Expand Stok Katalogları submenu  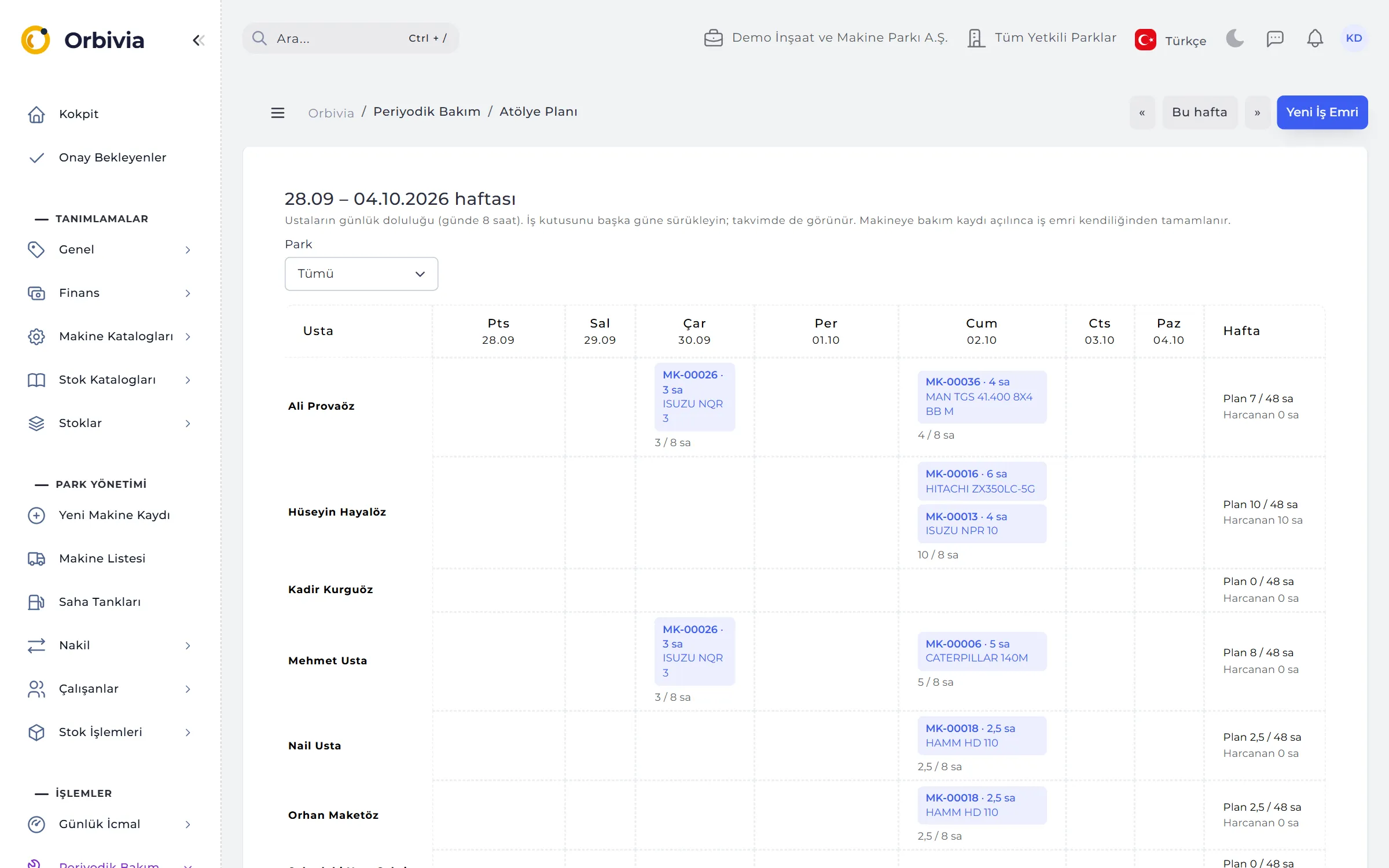pyautogui.click(x=110, y=380)
